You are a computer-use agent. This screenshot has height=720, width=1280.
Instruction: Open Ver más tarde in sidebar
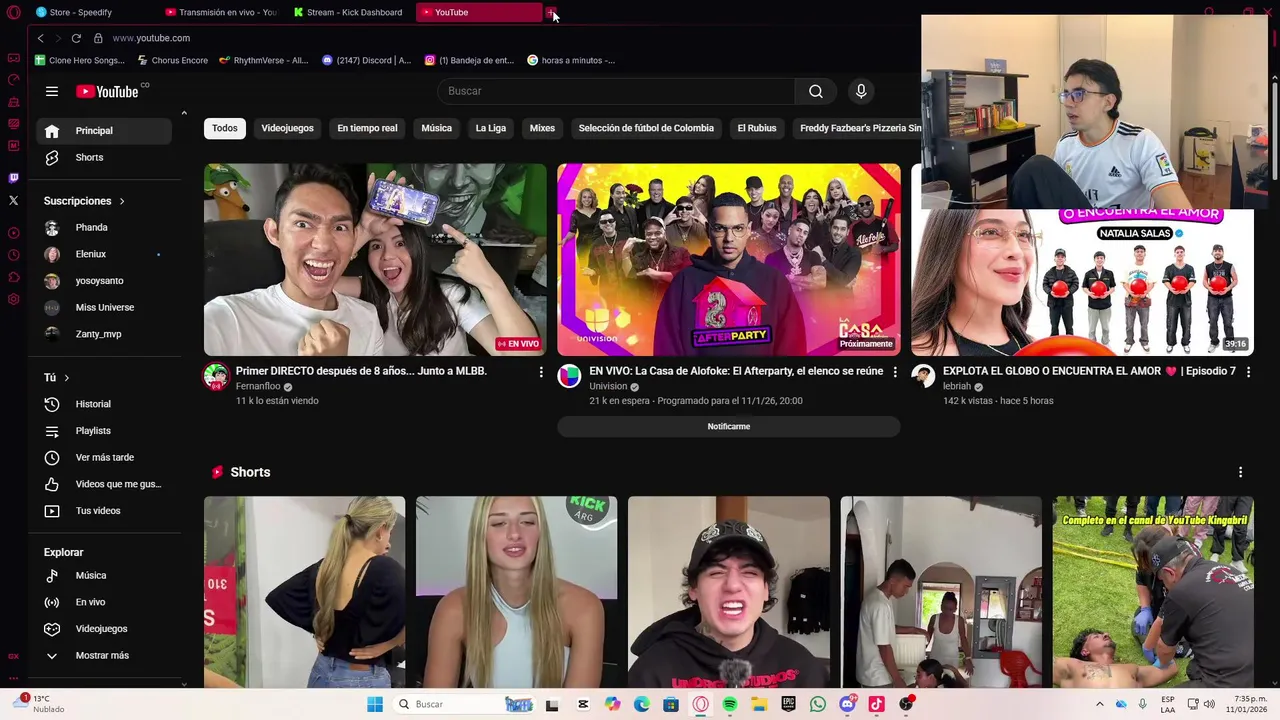pyautogui.click(x=102, y=457)
